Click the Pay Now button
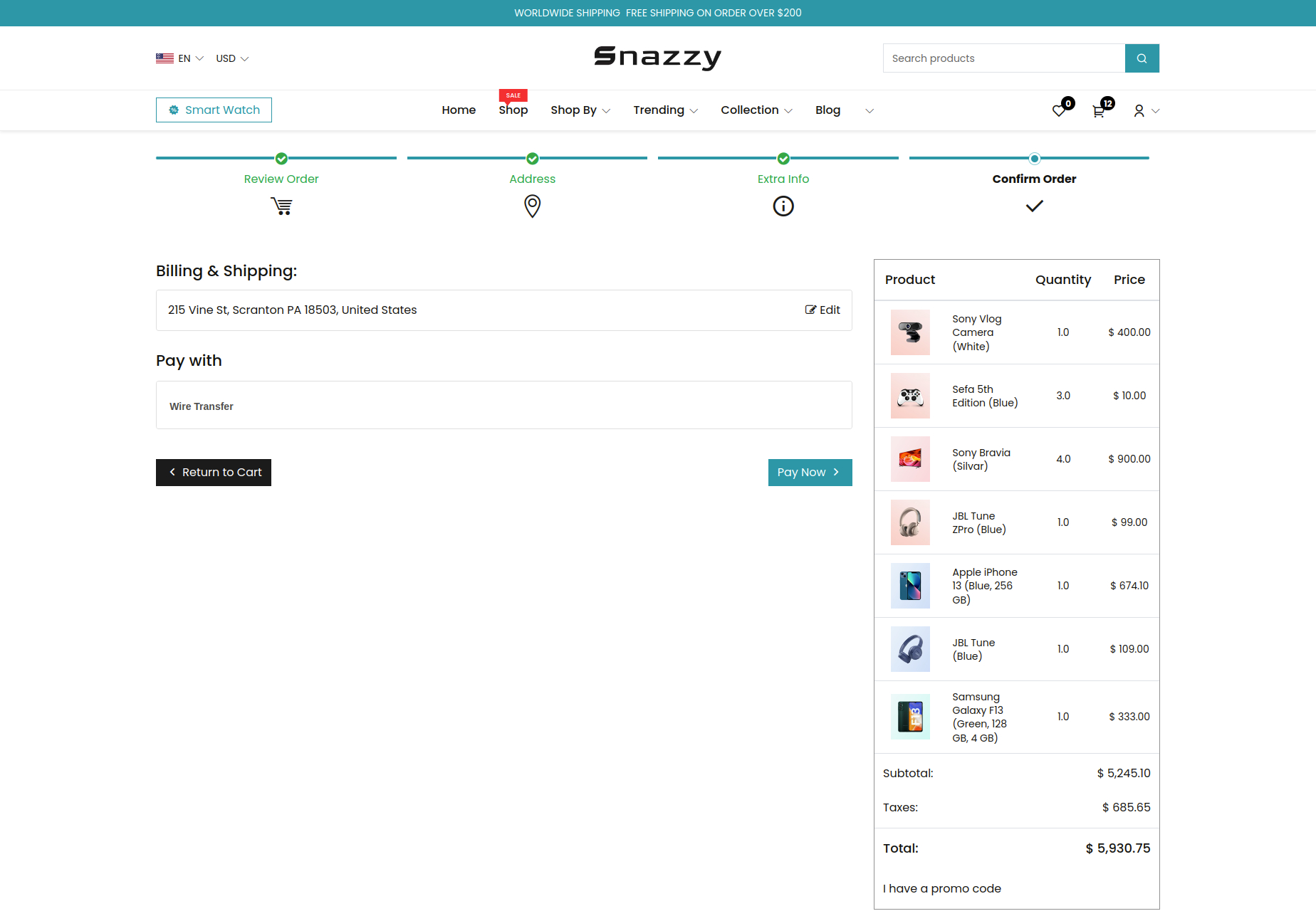The width and height of the screenshot is (1316, 916). pos(810,473)
